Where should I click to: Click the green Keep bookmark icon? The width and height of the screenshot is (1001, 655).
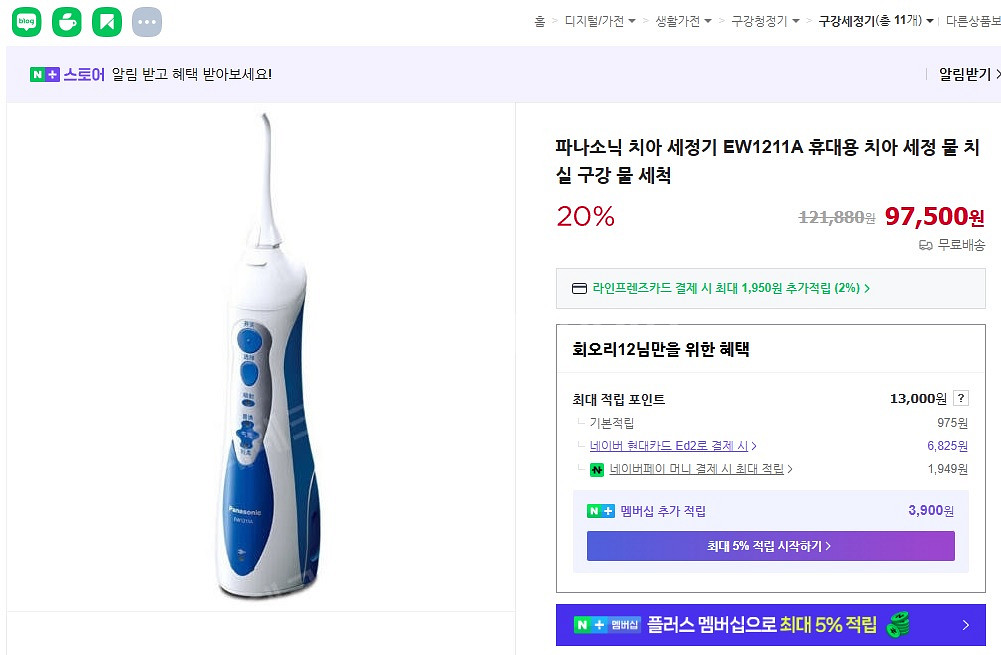pyautogui.click(x=107, y=22)
